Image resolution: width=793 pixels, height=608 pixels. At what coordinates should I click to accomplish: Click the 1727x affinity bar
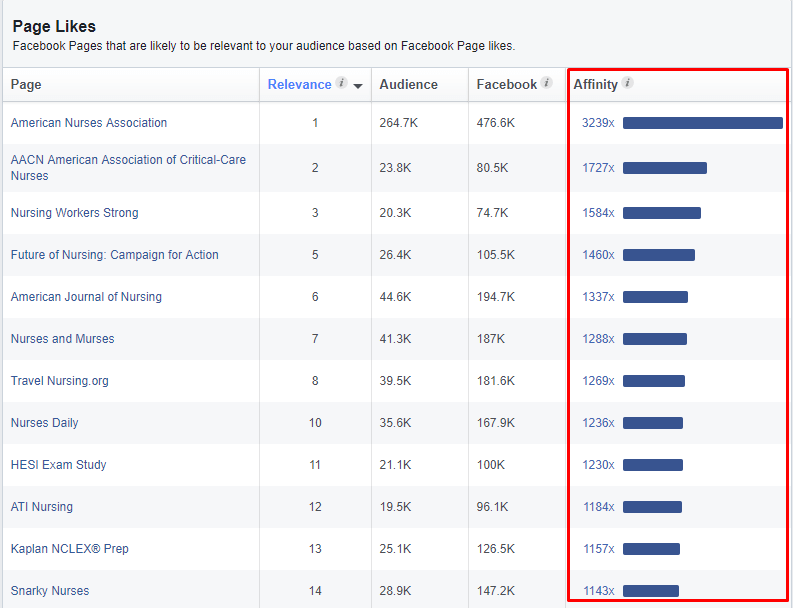click(665, 168)
